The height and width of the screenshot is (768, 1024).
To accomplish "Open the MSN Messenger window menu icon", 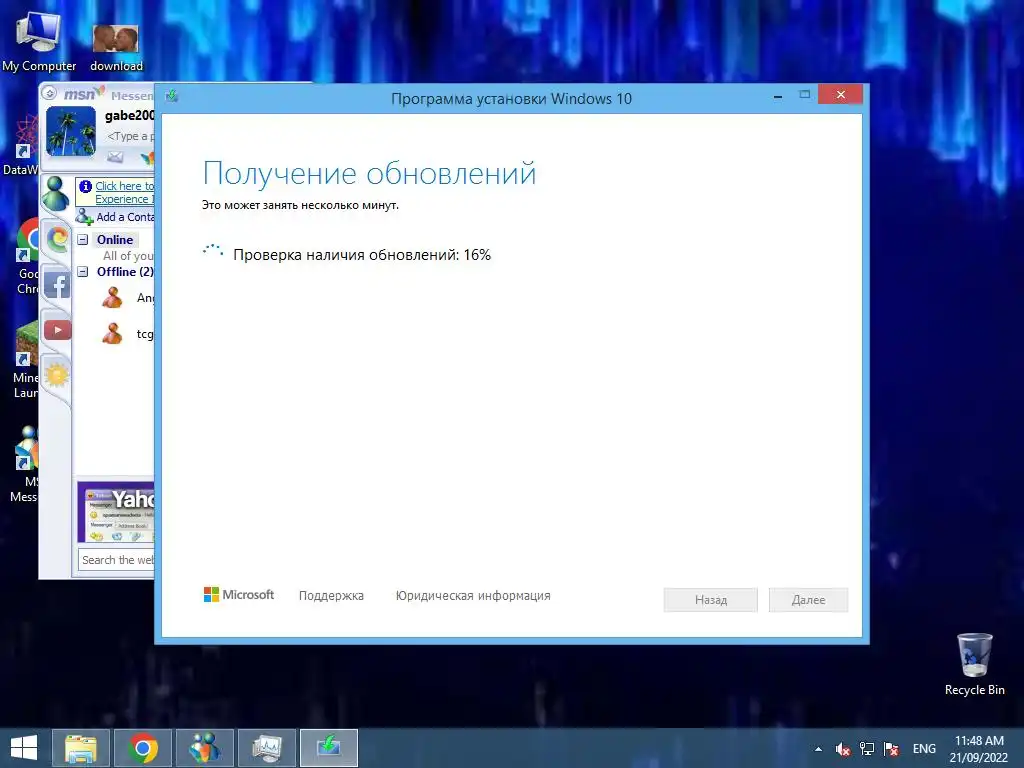I will pos(50,93).
